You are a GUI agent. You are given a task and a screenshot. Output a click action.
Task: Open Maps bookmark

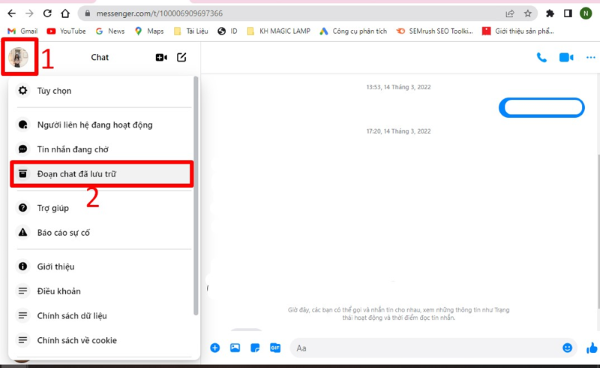tap(149, 31)
